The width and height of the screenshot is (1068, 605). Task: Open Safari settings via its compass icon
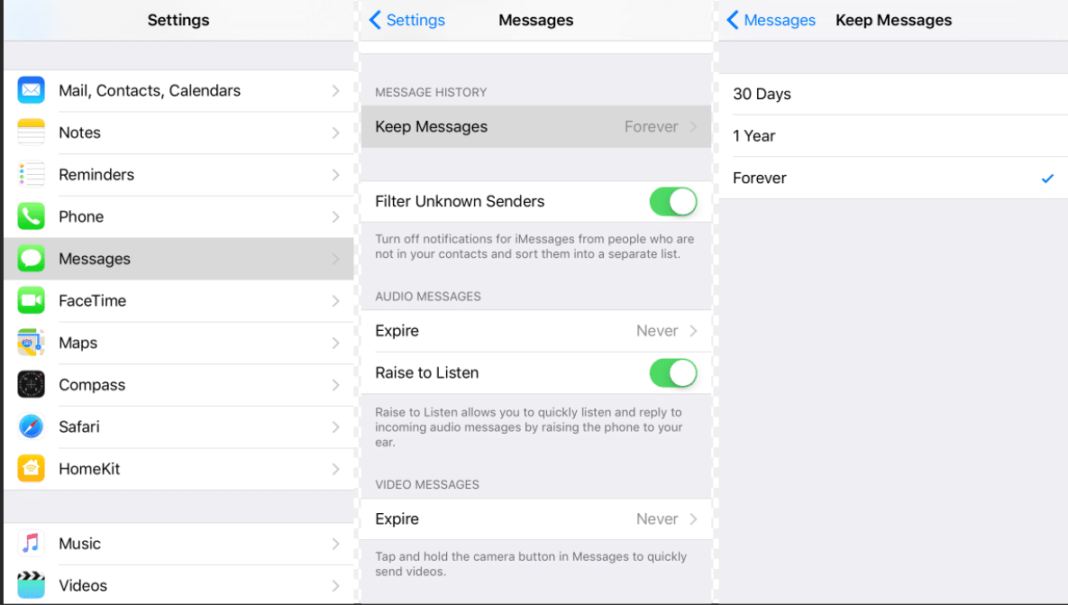point(30,426)
